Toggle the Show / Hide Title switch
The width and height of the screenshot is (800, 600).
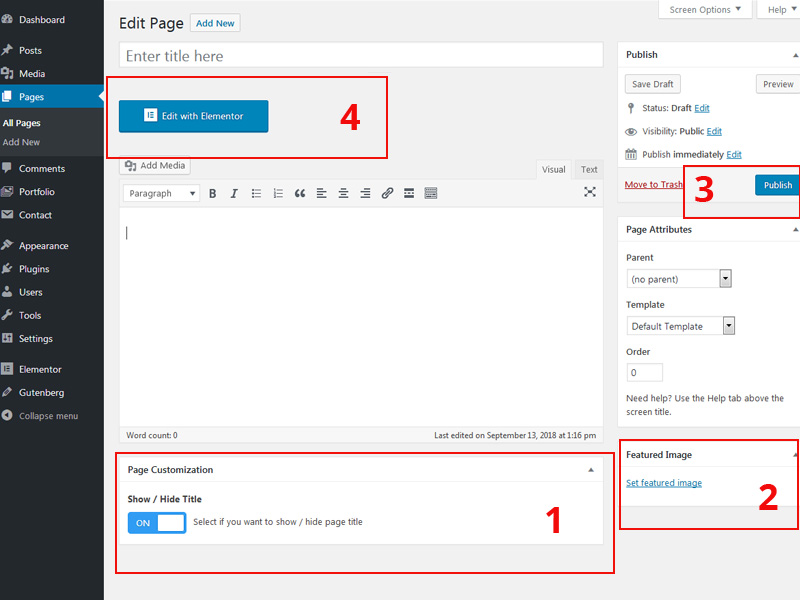click(157, 522)
